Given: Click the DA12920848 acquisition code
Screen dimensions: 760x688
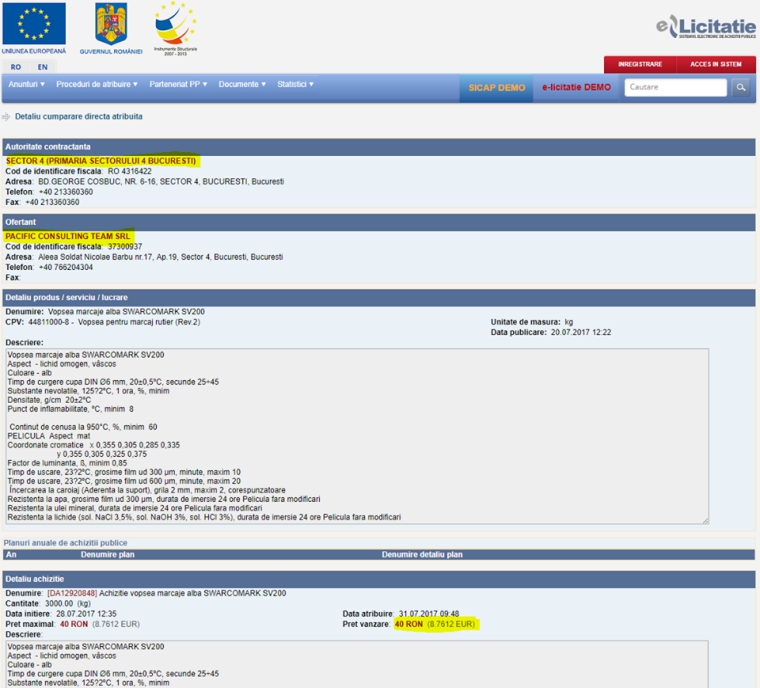Looking at the screenshot, I should pos(72,593).
